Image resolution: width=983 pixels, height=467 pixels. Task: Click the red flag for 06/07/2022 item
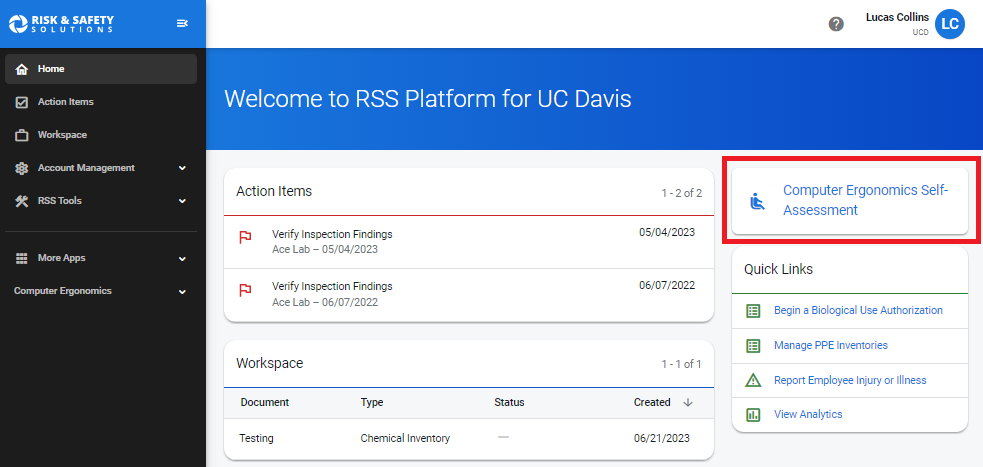[246, 289]
